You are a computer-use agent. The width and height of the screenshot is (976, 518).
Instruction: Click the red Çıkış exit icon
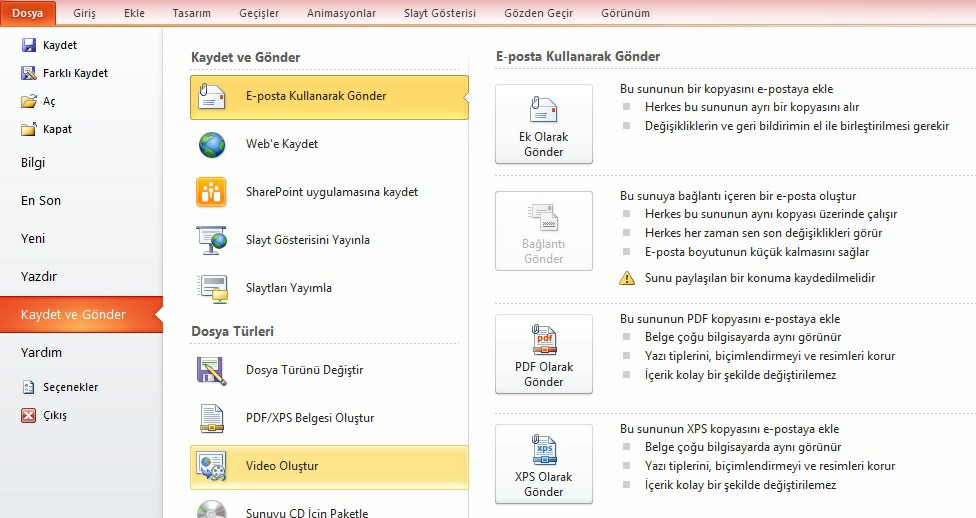29,415
